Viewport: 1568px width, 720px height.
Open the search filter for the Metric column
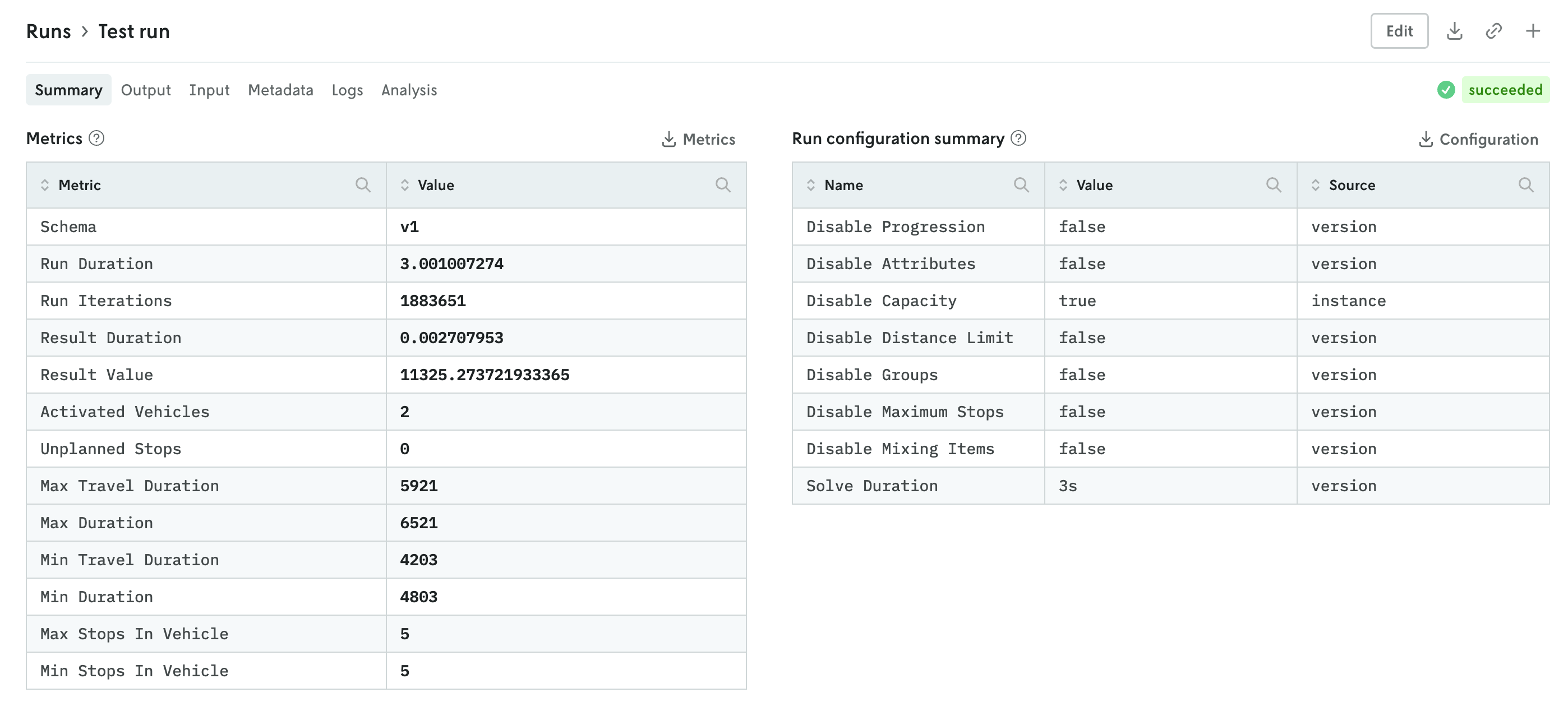[x=364, y=184]
